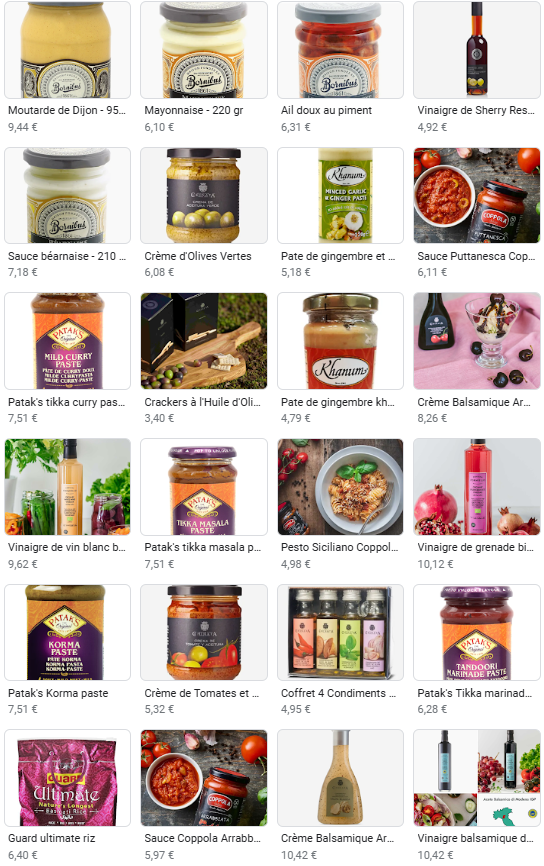View the Pate de gingembre Khanum jar priced 4,79 €

(x=340, y=341)
